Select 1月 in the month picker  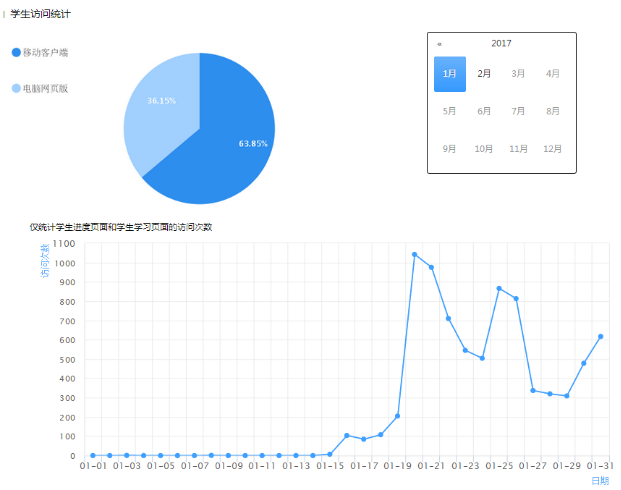(x=450, y=74)
